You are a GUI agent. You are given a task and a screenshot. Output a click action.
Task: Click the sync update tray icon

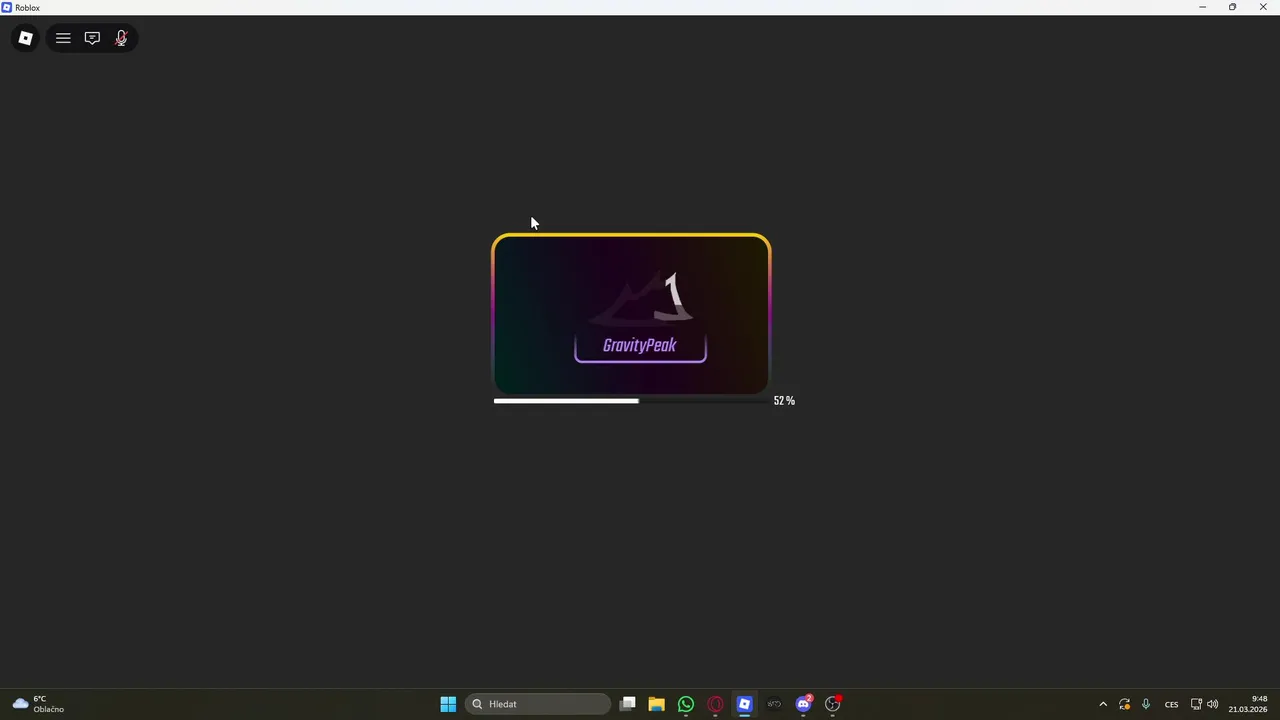[1125, 704]
